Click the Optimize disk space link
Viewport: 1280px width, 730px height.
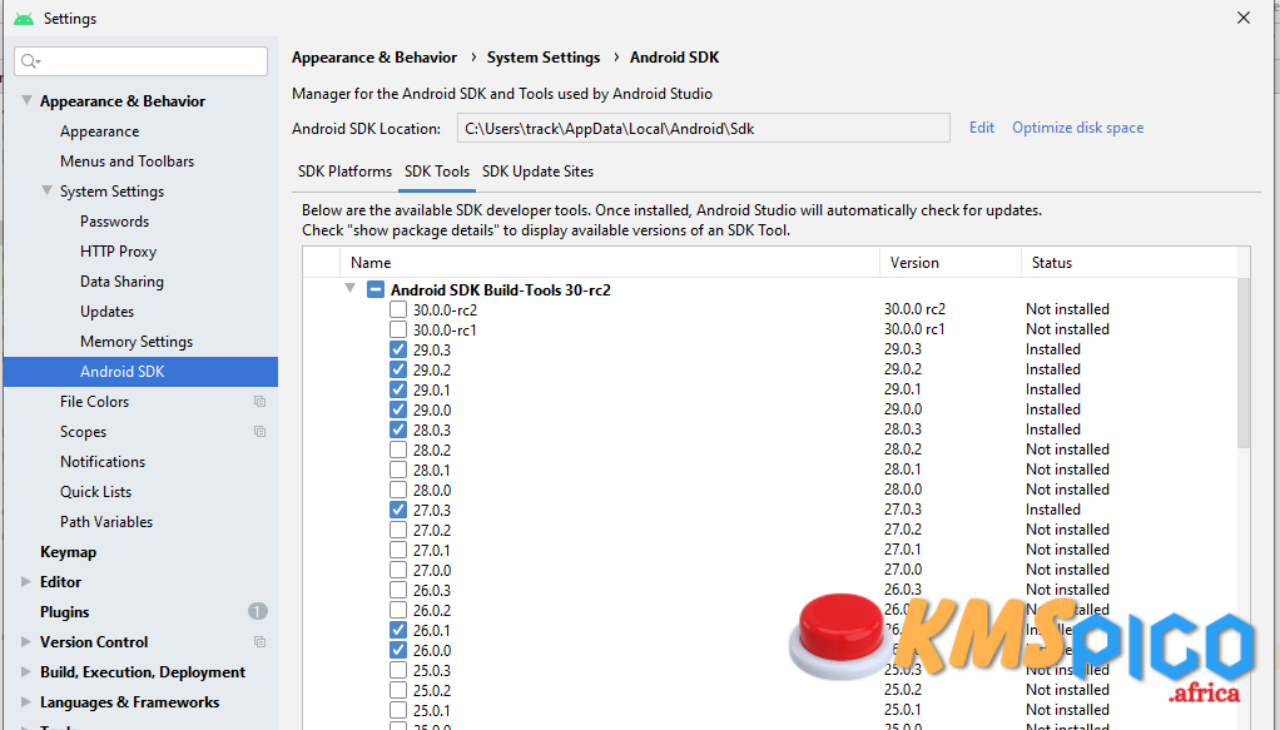(1078, 128)
